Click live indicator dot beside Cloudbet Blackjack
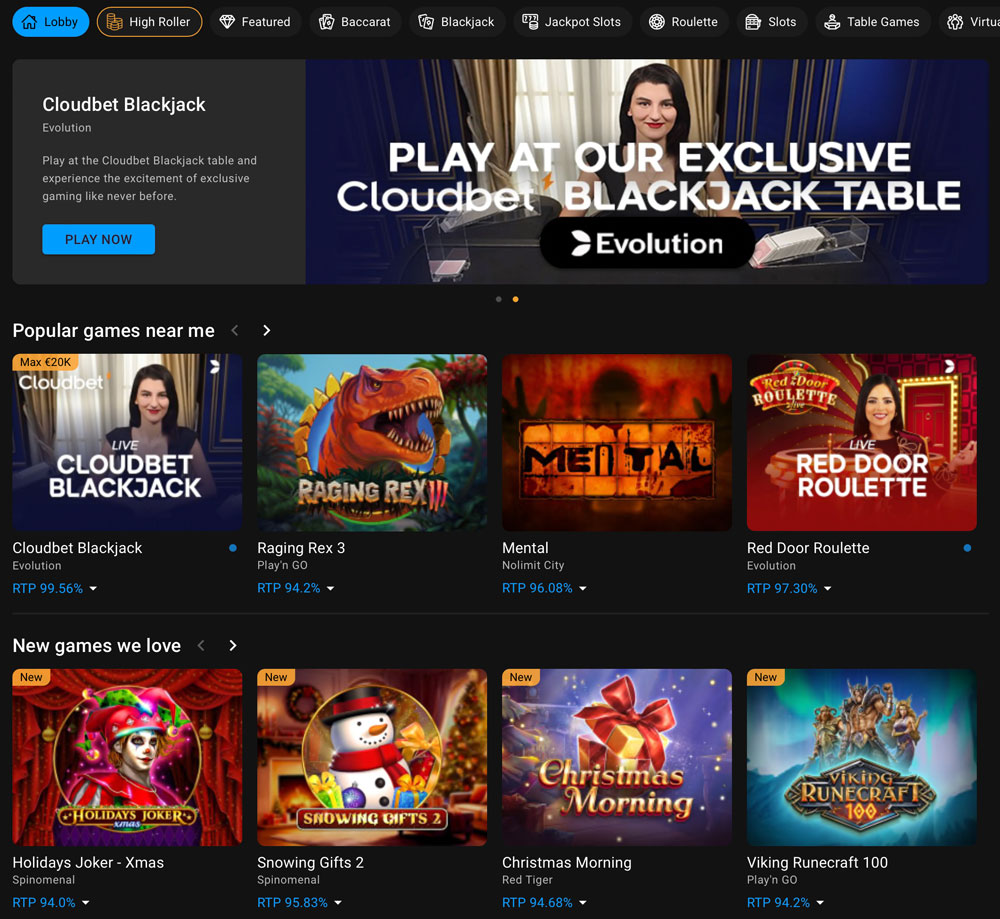This screenshot has height=919, width=1000. [233, 548]
